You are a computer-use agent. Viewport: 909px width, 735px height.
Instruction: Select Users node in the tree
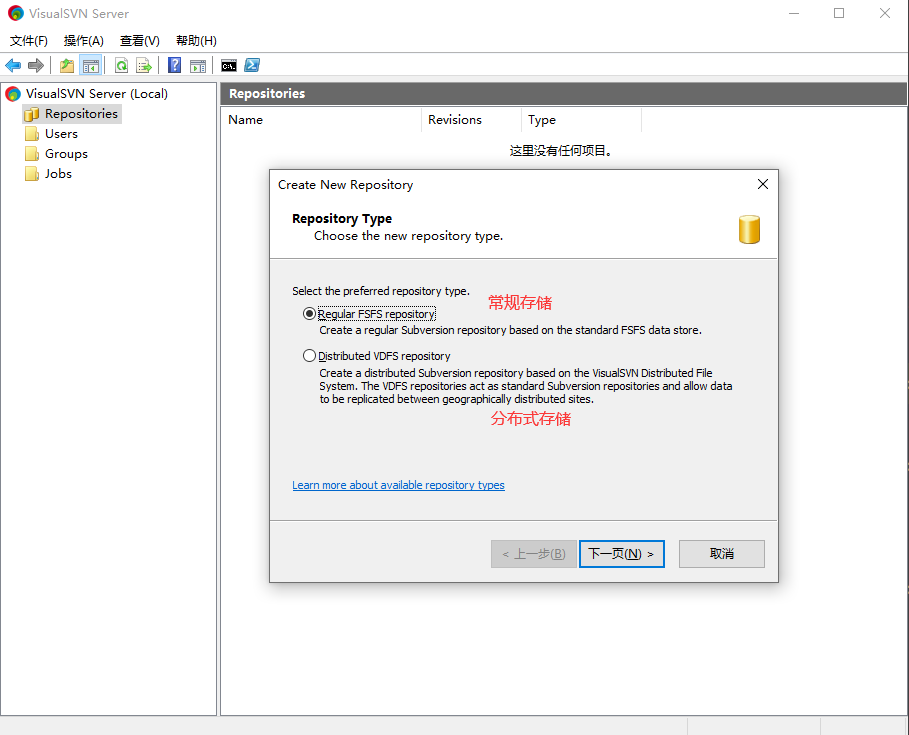[x=61, y=134]
